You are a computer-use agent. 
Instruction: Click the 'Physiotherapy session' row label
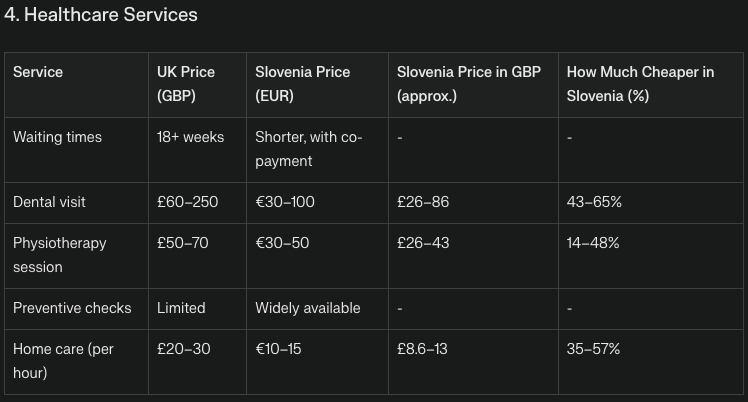tap(59, 255)
